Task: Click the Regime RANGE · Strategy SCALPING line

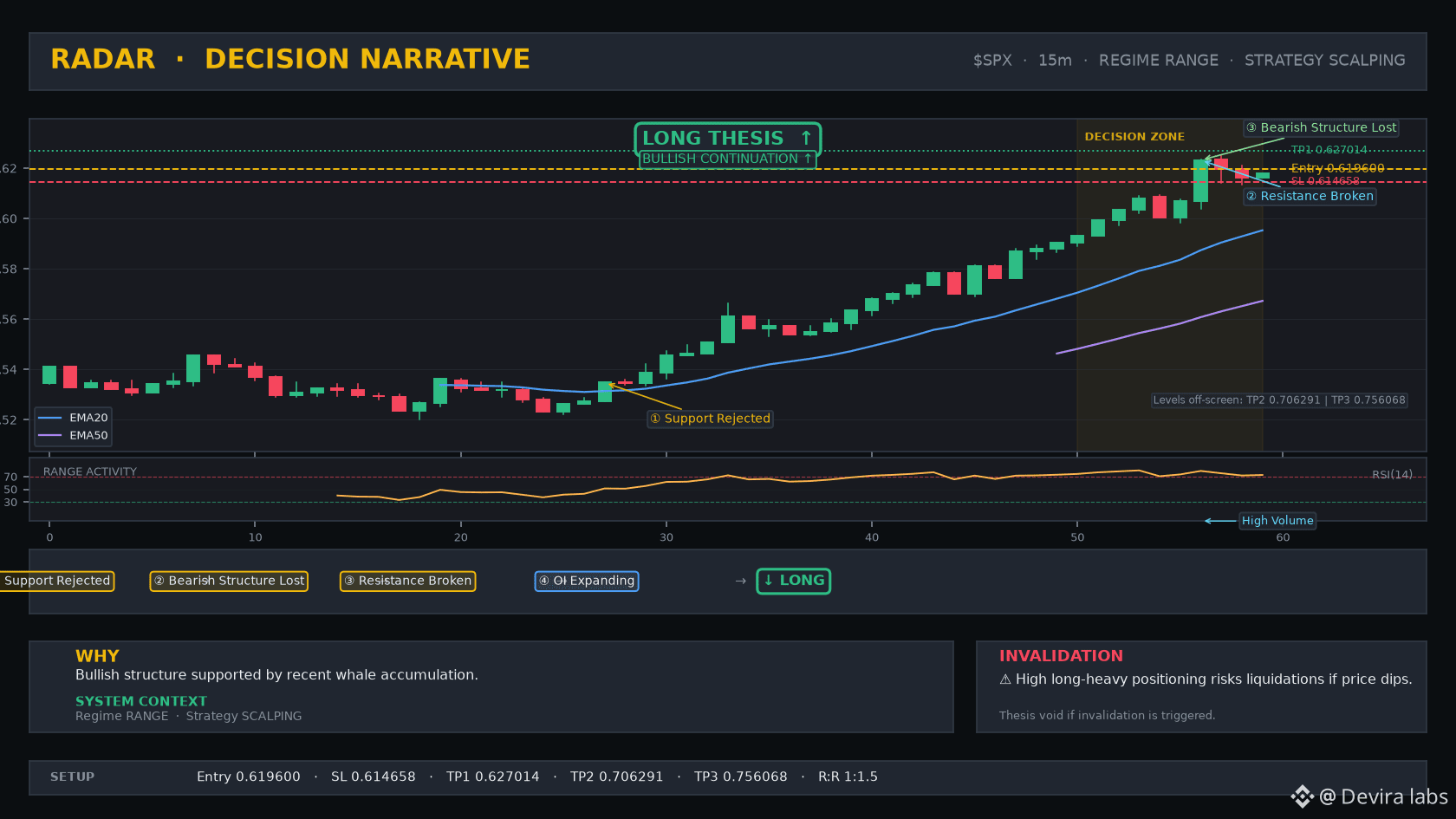Action: point(189,716)
